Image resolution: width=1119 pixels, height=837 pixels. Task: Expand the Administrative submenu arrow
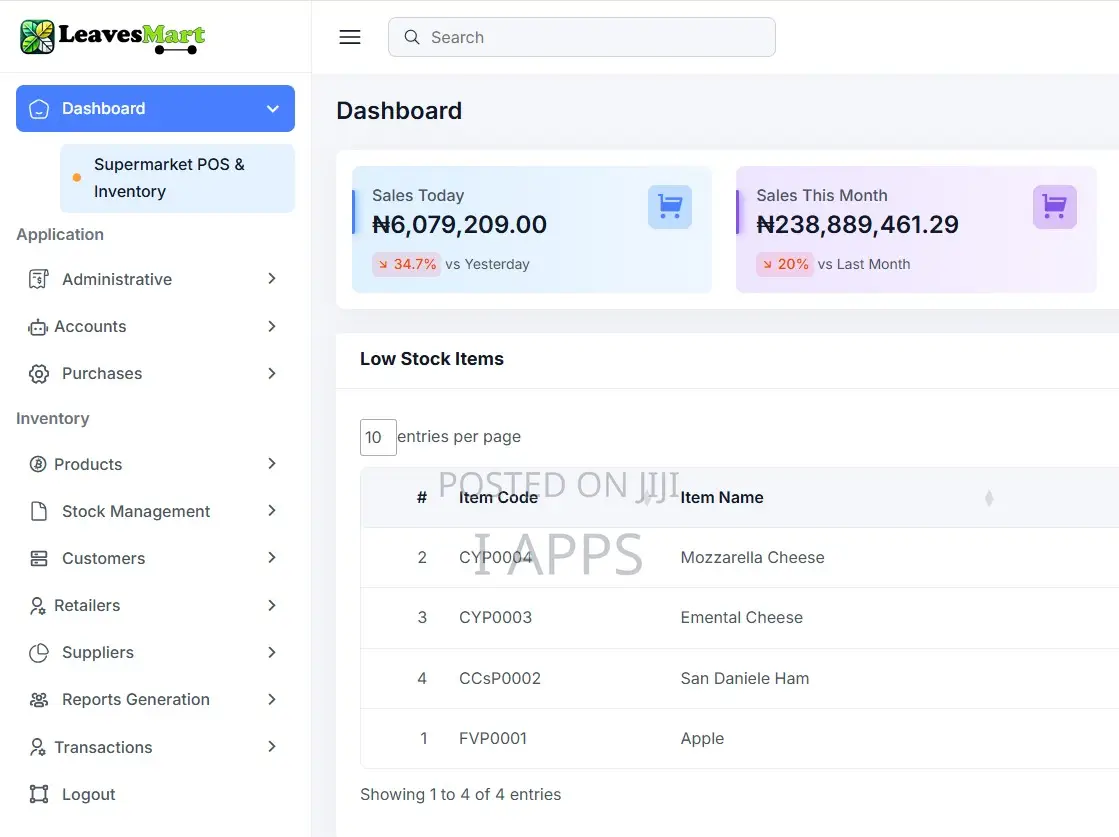click(x=272, y=278)
